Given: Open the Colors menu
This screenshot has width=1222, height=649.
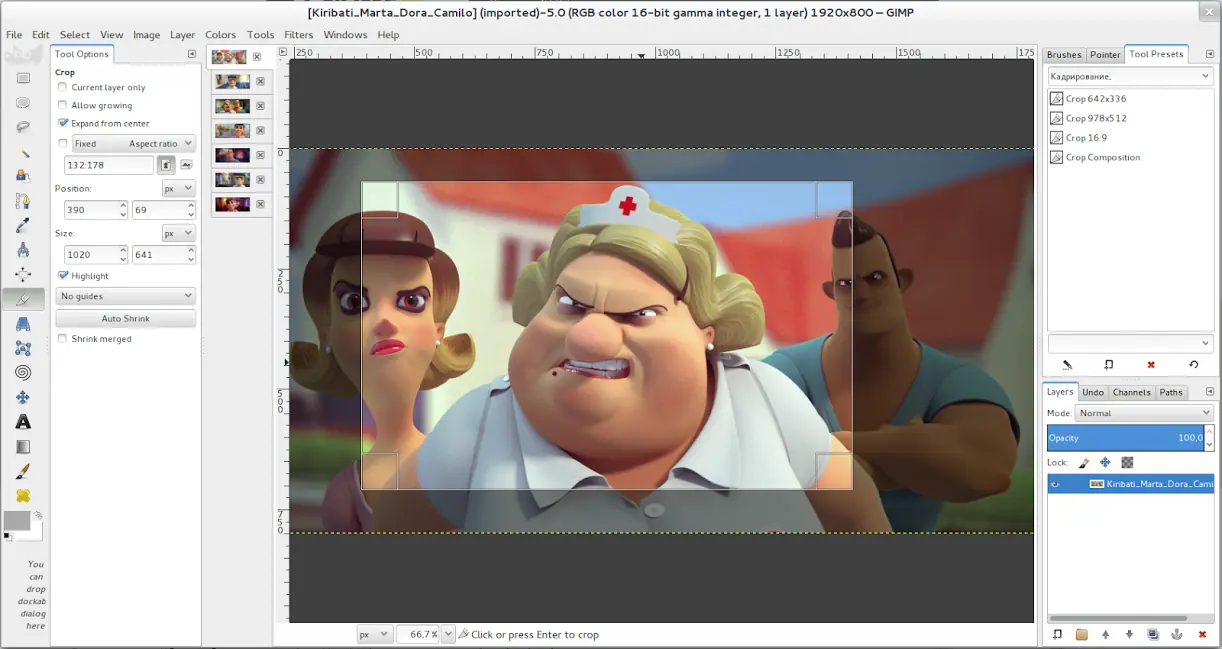Looking at the screenshot, I should click(x=220, y=34).
